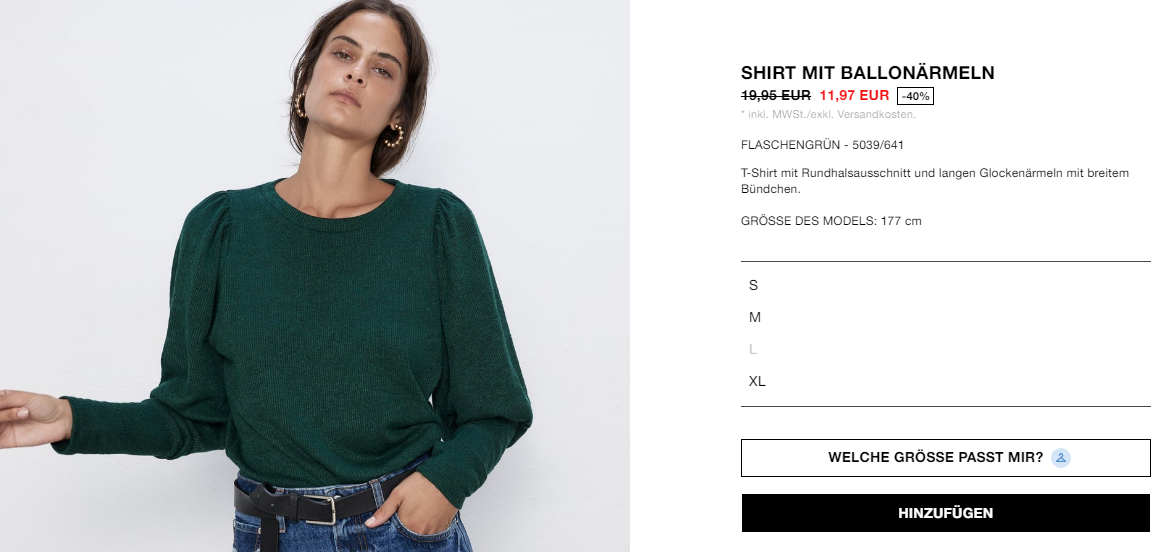Screen dimensions: 1151x552
Task: Click the SHIRT MIT BALLONÄRMELN product title
Action: point(868,73)
